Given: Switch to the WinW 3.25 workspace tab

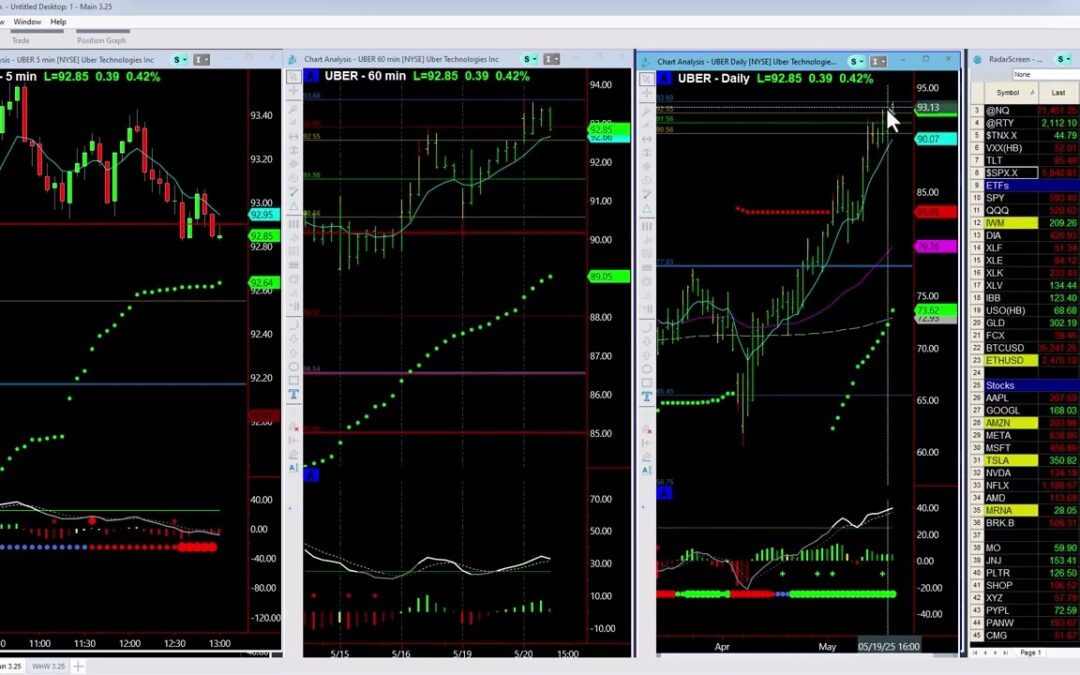Looking at the screenshot, I should click(48, 666).
